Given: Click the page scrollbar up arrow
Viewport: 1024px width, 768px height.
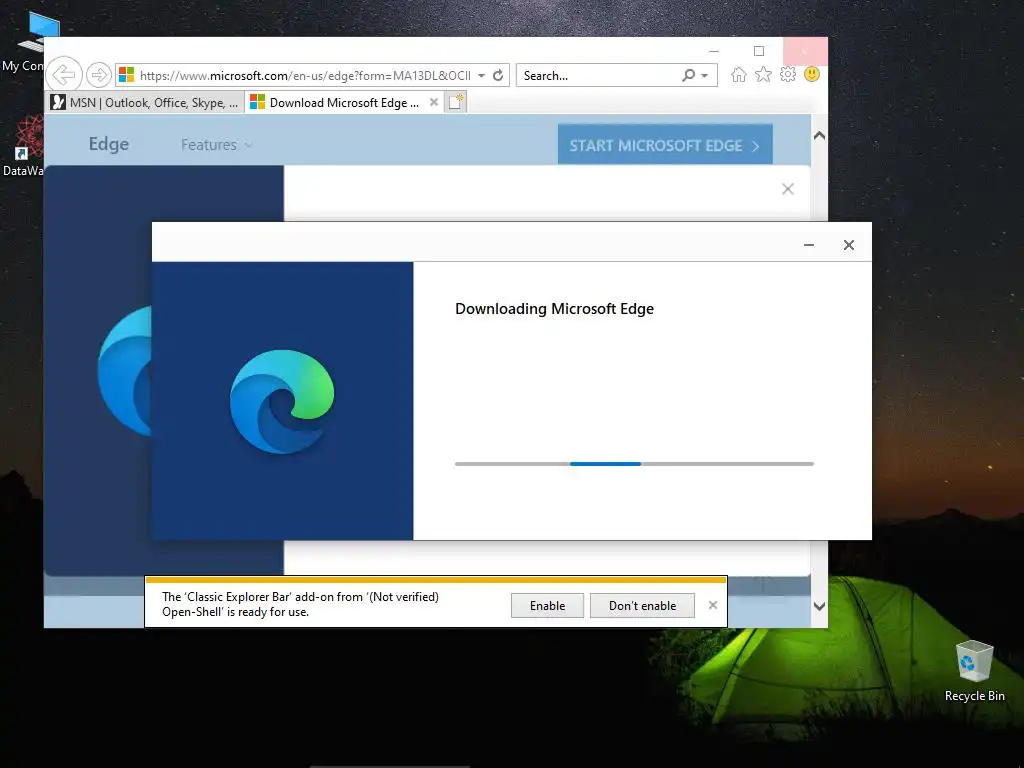Looking at the screenshot, I should [819, 136].
